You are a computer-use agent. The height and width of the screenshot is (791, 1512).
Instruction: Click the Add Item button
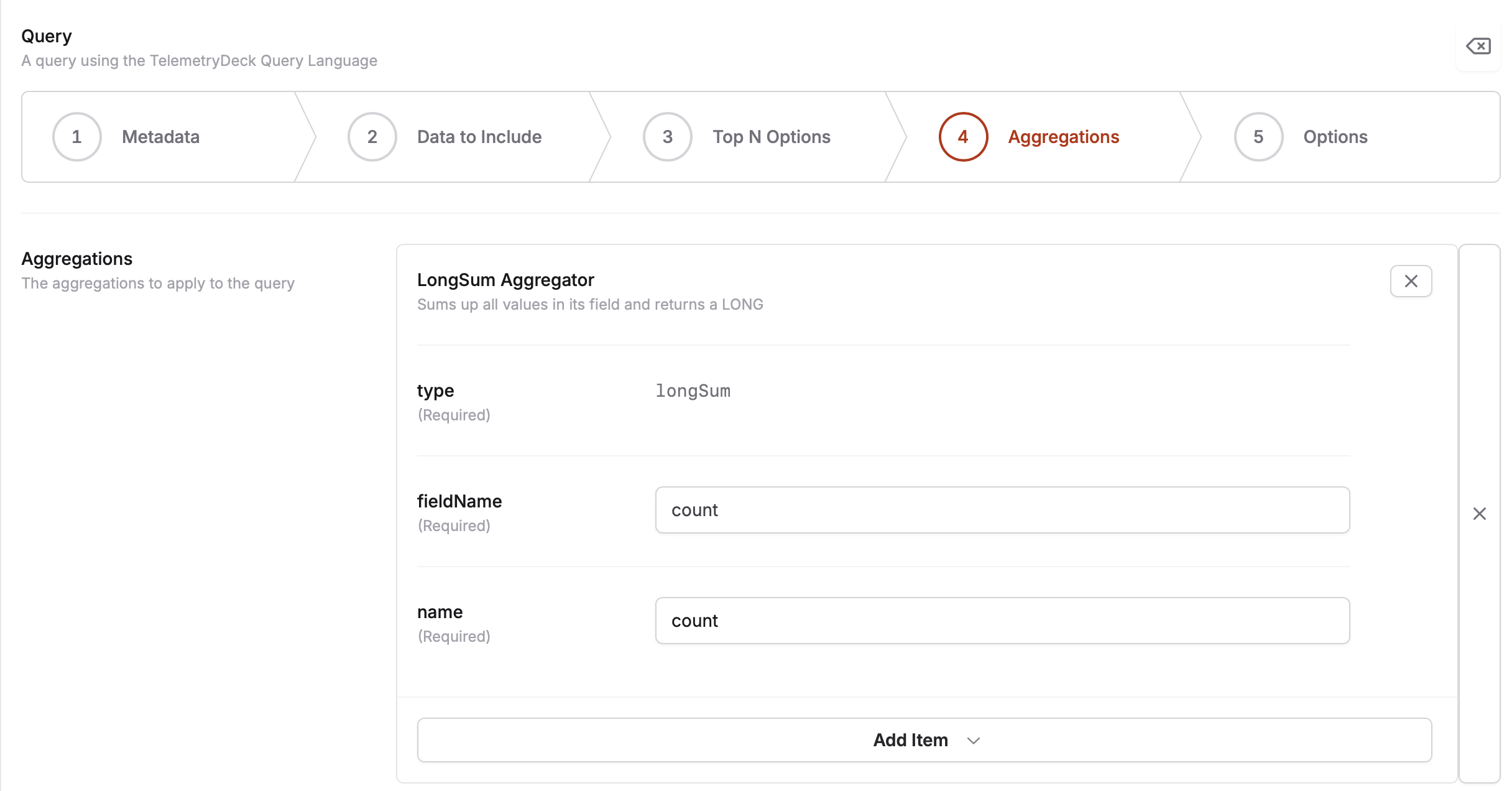click(910, 740)
